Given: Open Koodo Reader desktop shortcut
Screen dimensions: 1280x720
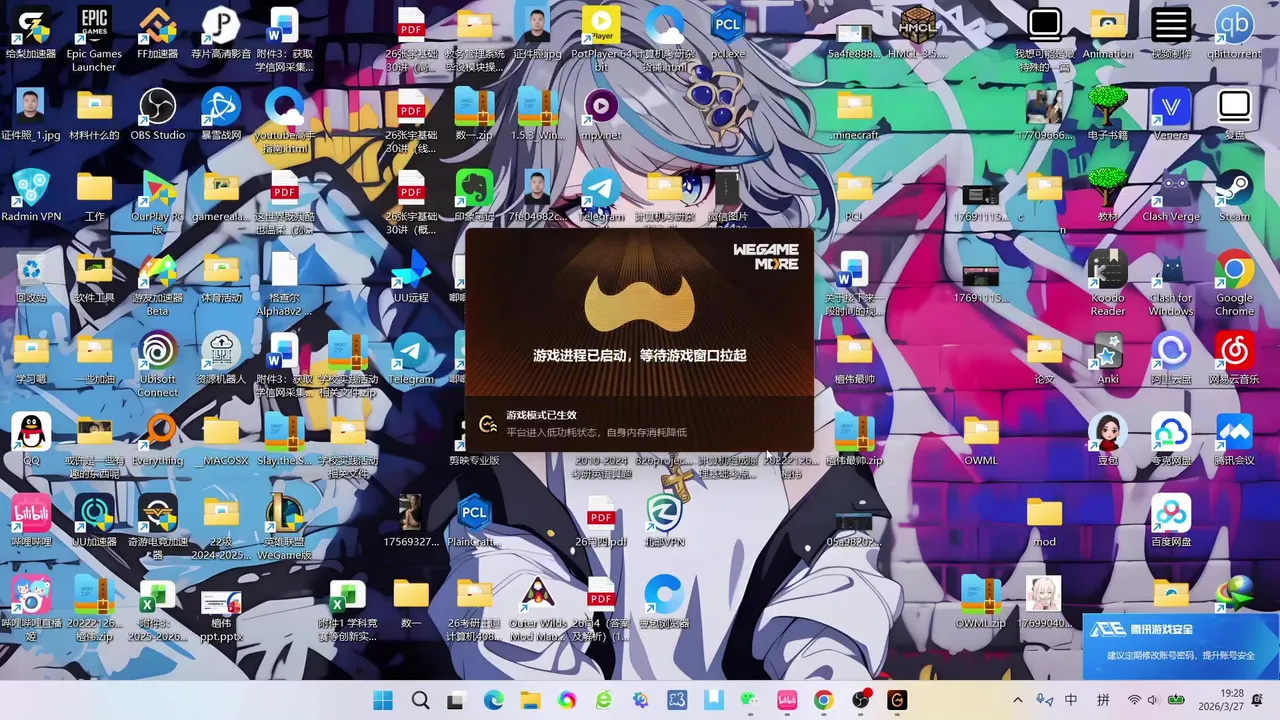Looking at the screenshot, I should (1108, 283).
